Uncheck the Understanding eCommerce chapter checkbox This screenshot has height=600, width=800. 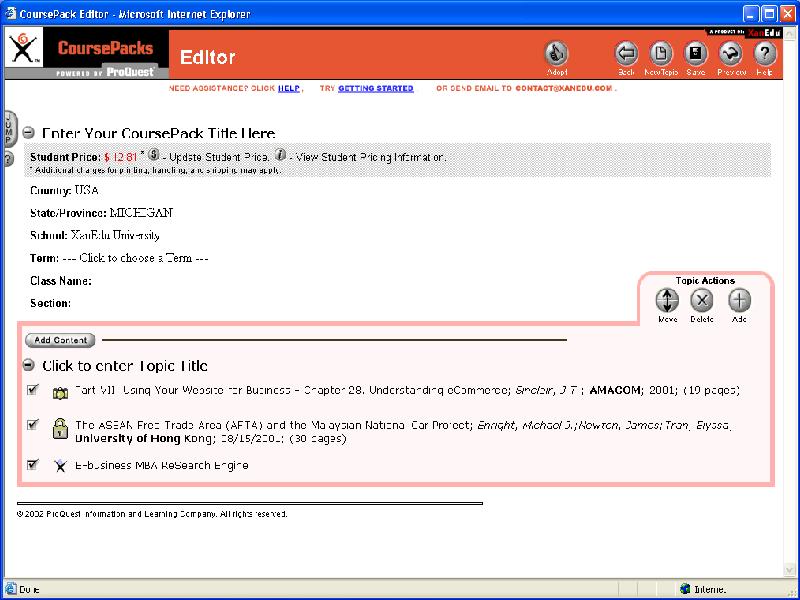(x=33, y=390)
